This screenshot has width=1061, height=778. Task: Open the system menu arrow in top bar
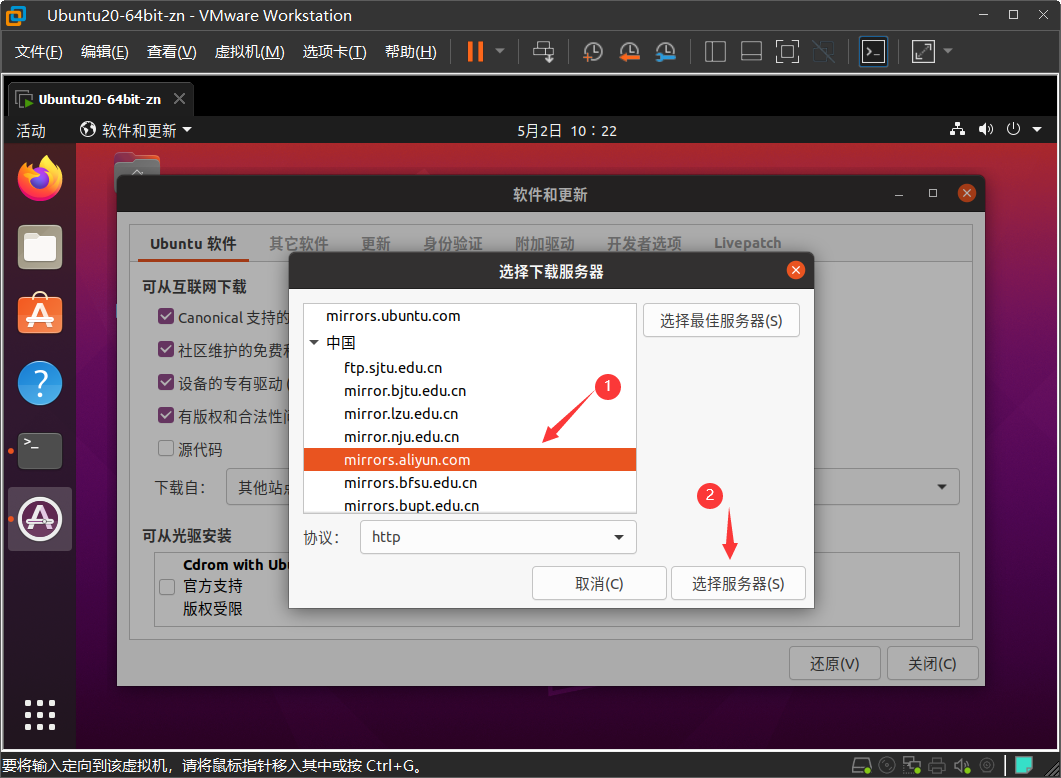pos(1037,129)
